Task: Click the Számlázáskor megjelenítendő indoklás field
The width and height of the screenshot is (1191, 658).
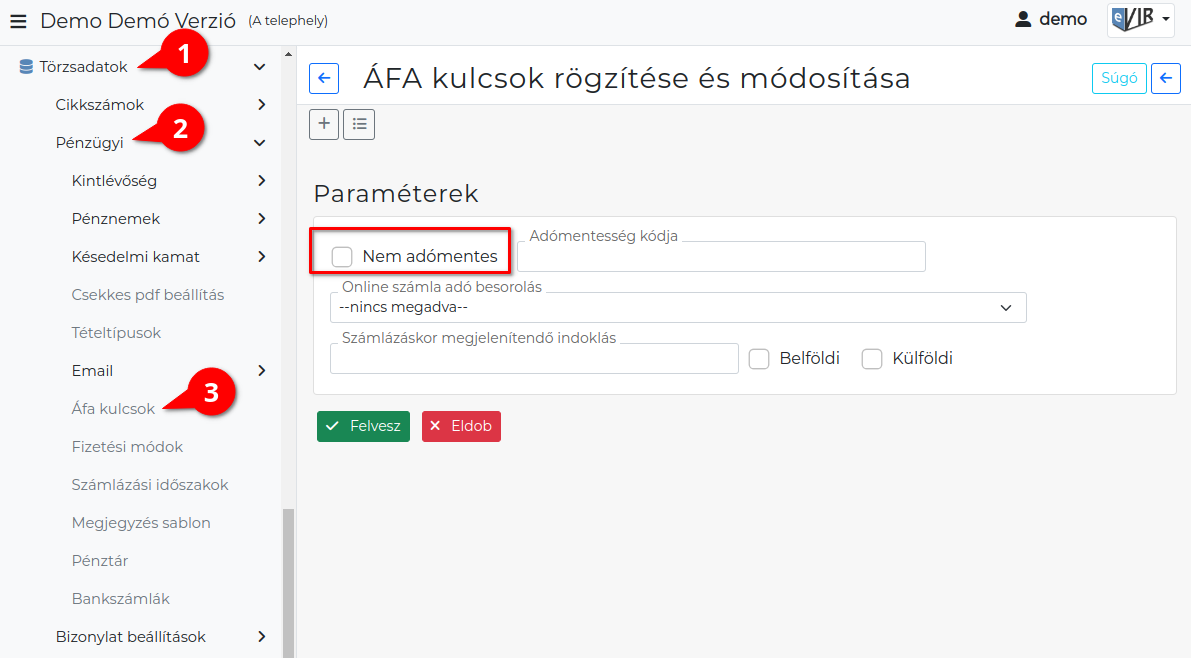Action: coord(534,359)
